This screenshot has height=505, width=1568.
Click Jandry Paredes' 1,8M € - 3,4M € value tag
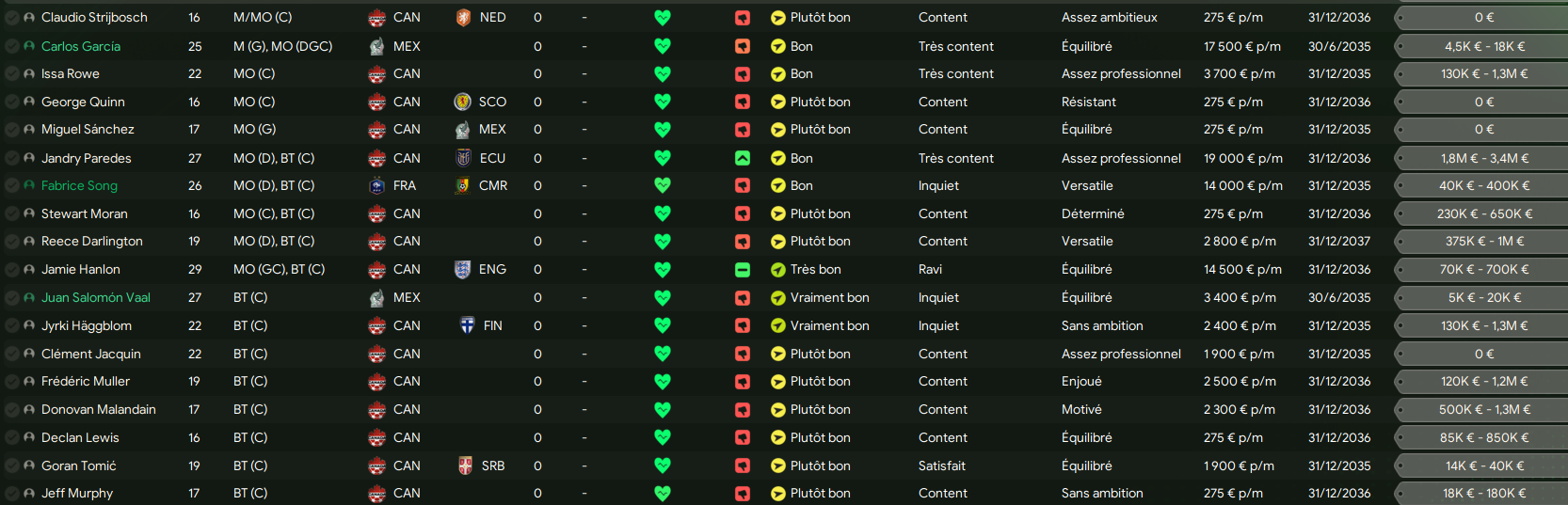click(x=1484, y=159)
